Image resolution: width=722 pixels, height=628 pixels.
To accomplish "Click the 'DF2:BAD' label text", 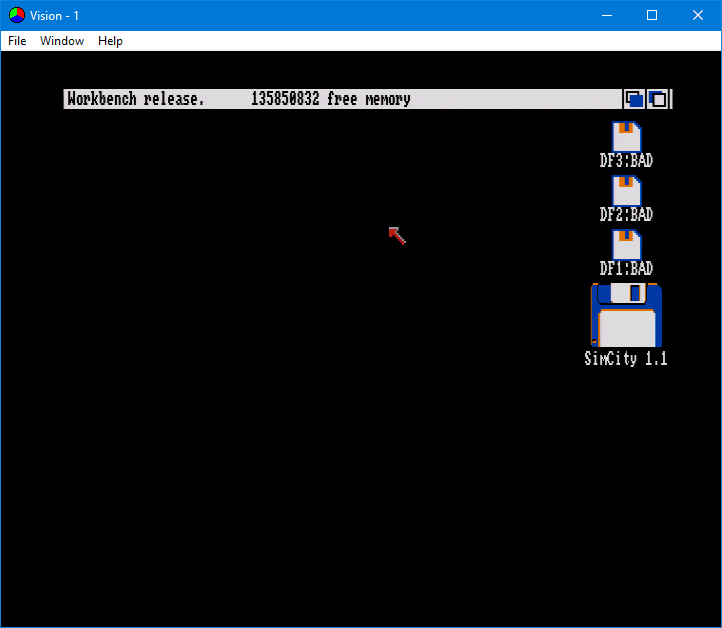I will tap(626, 214).
